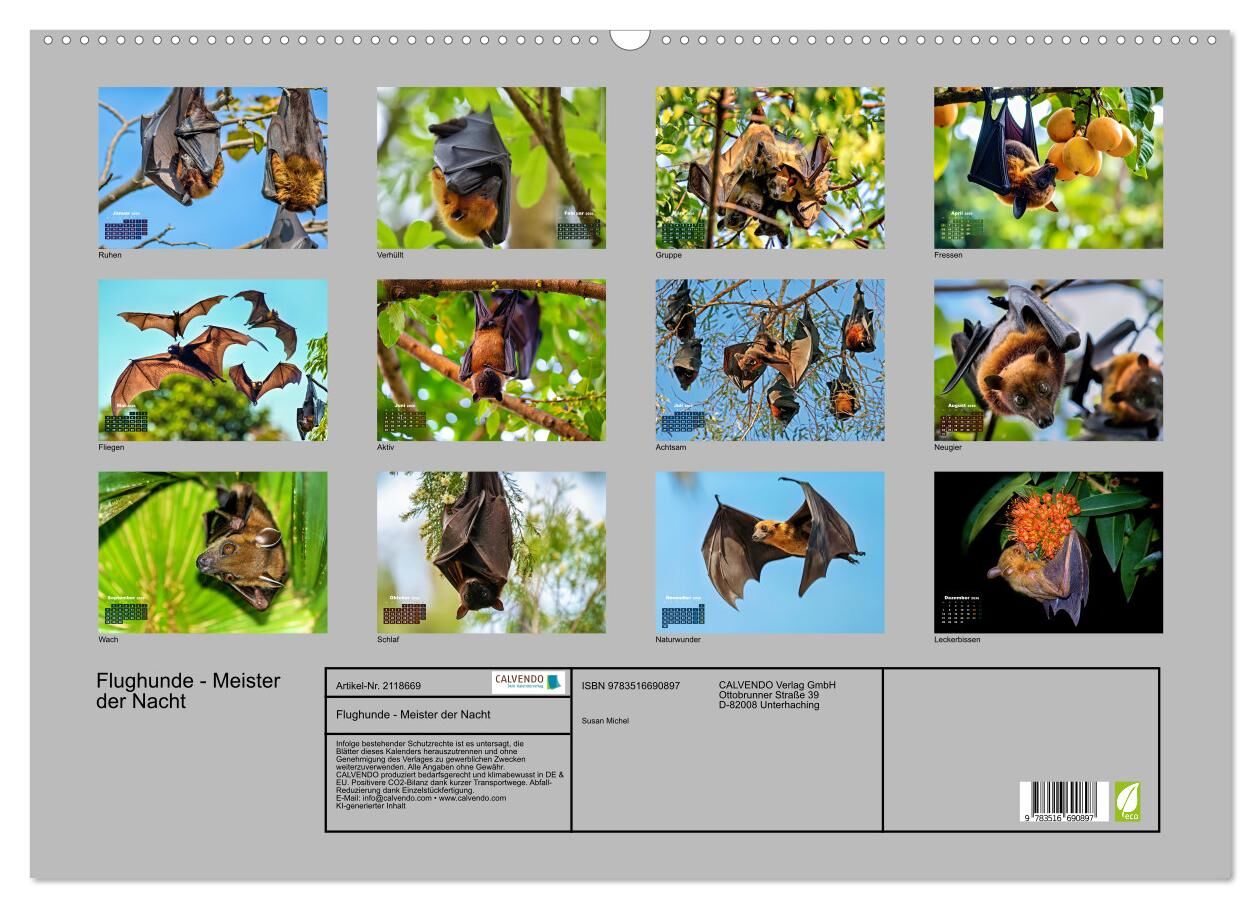1260x908 pixels.
Task: Click the Artikel-Nr. 2118669 text
Action: pos(379,686)
